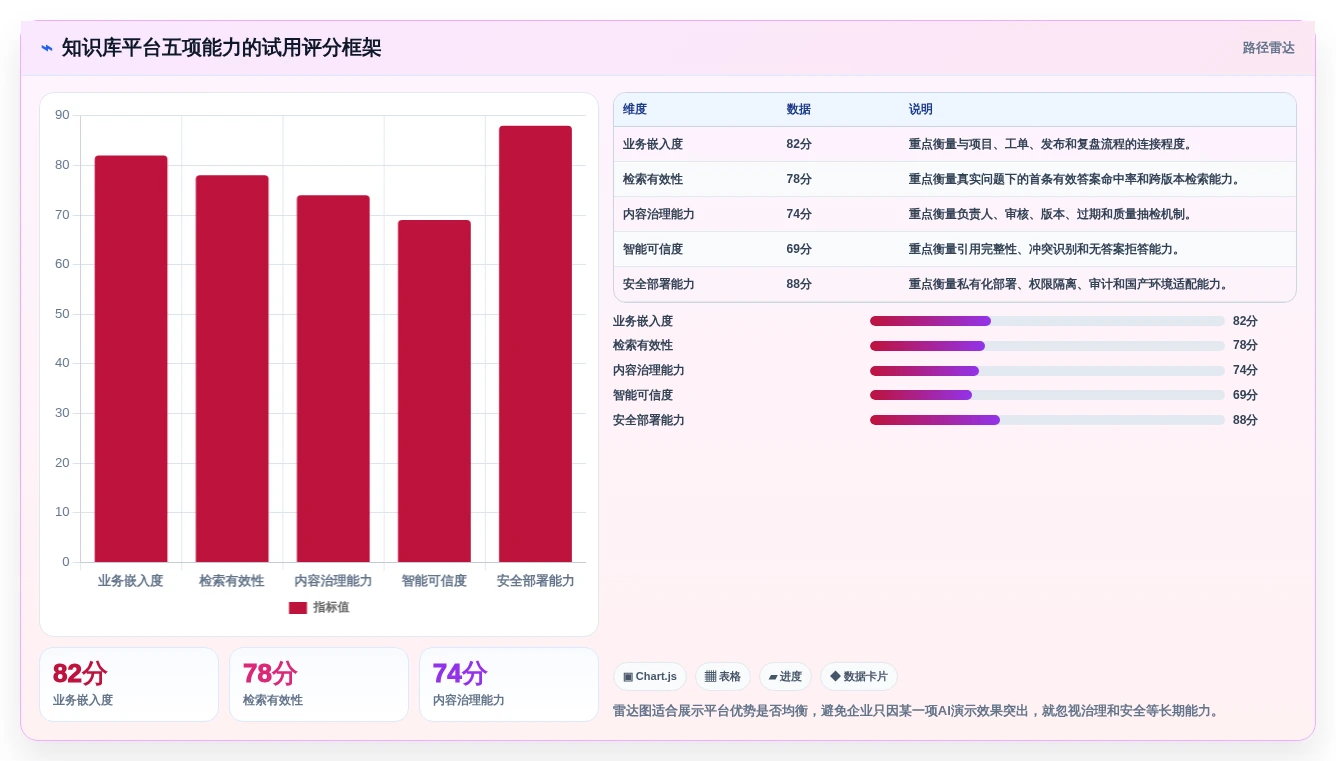Open the 74分 内容治理能力 data card
The image size is (1336, 761).
tap(509, 684)
